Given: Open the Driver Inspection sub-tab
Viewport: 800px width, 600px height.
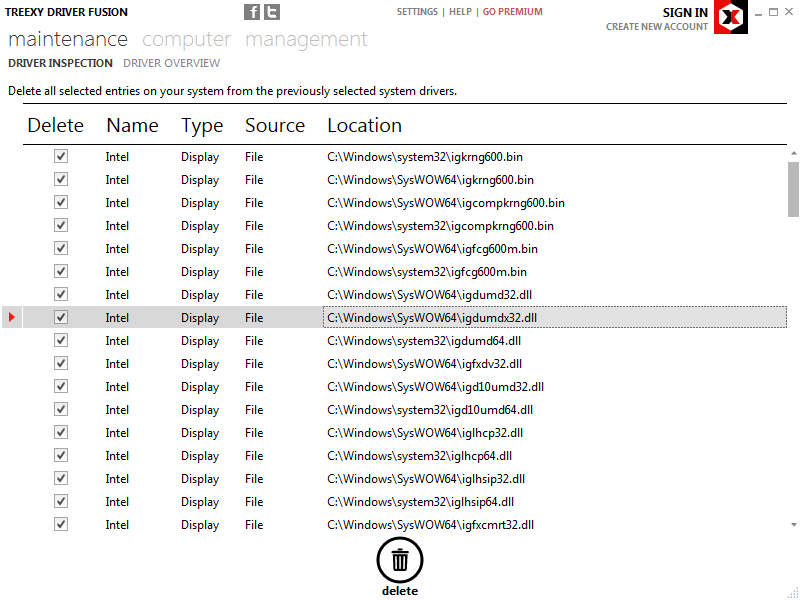Looking at the screenshot, I should tap(60, 63).
